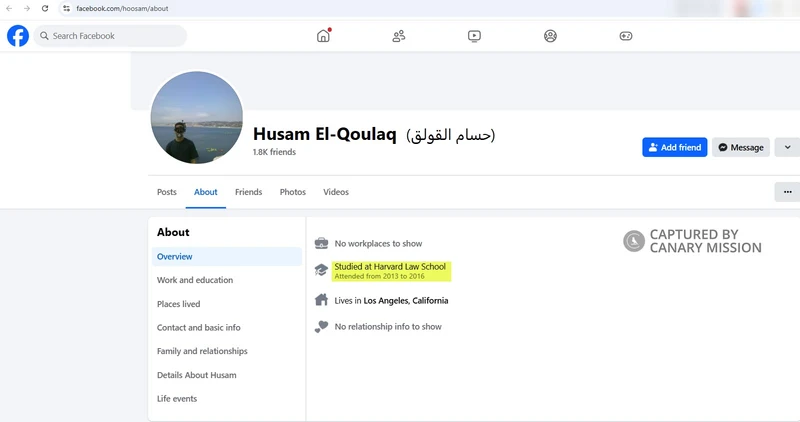
Task: Click the Message button
Action: pos(741,147)
